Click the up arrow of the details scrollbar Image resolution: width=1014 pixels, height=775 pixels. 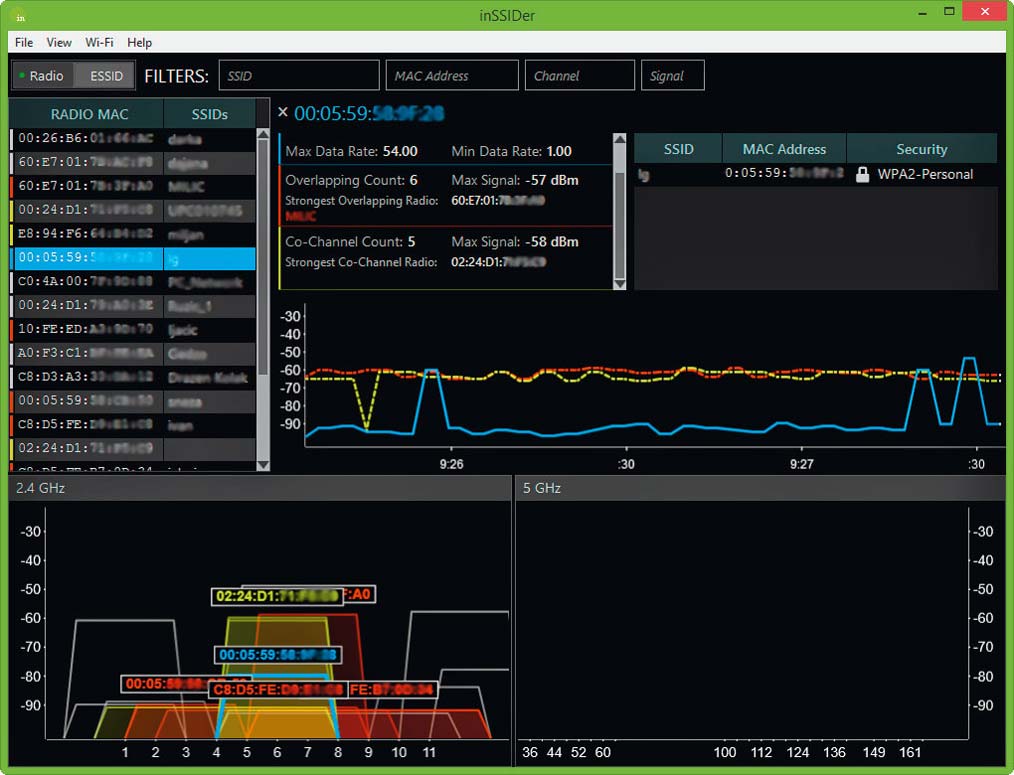click(x=620, y=139)
